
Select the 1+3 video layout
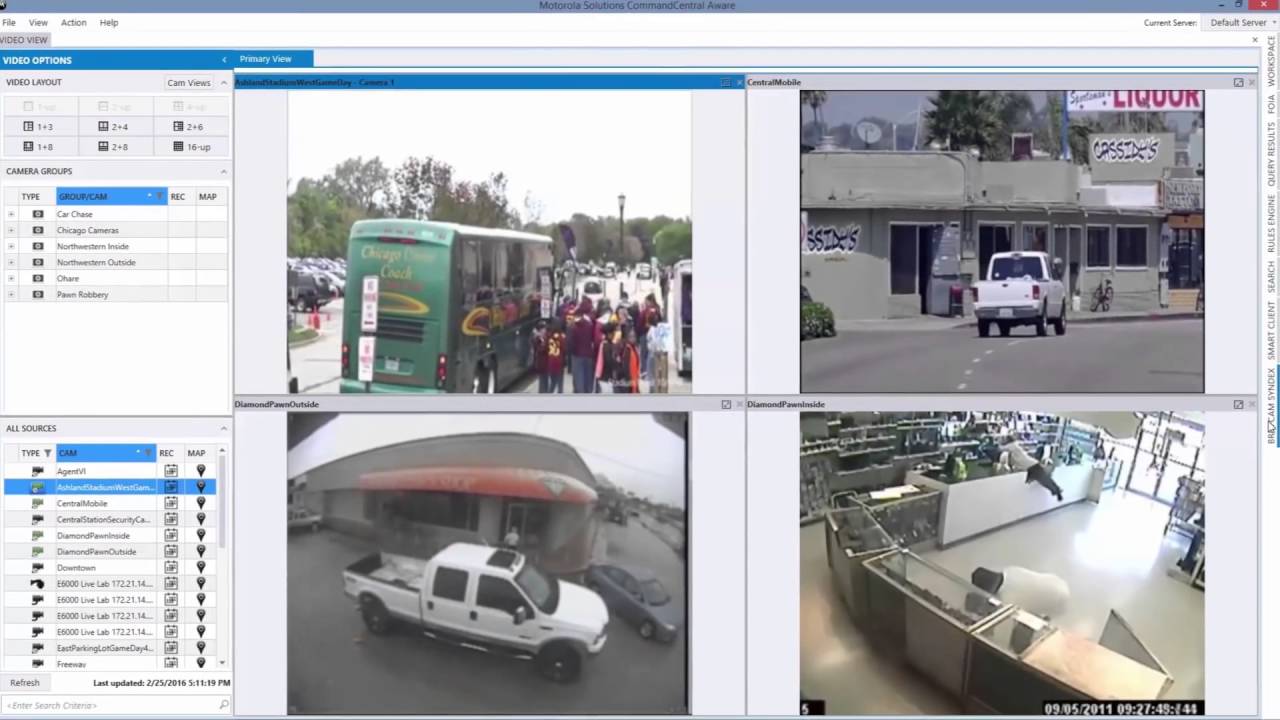(x=38, y=127)
